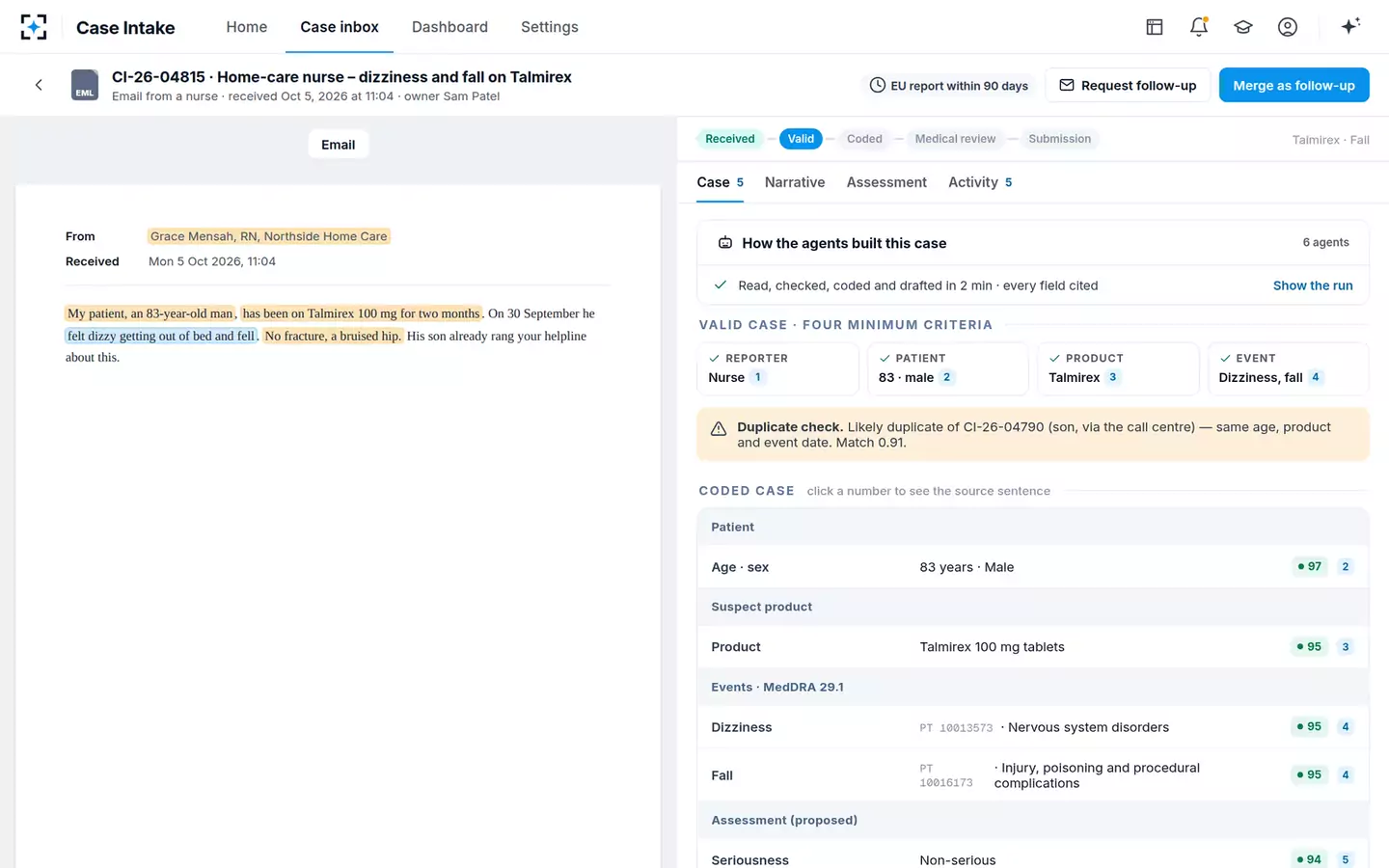The width and height of the screenshot is (1389, 868).
Task: Click Merge as follow-up
Action: [1294, 85]
